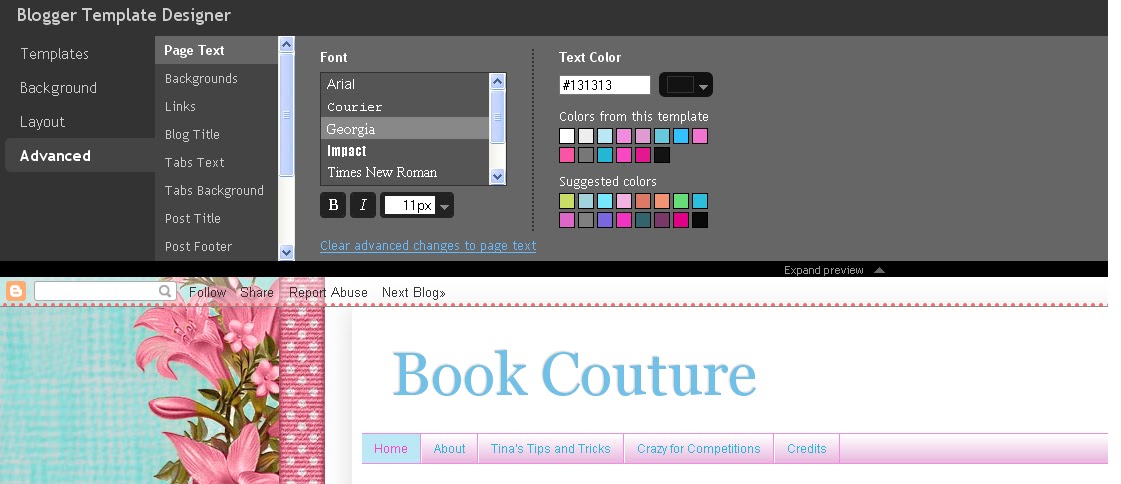
Task: Pick the violet-blue swatch in suggested colors
Action: [x=605, y=219]
